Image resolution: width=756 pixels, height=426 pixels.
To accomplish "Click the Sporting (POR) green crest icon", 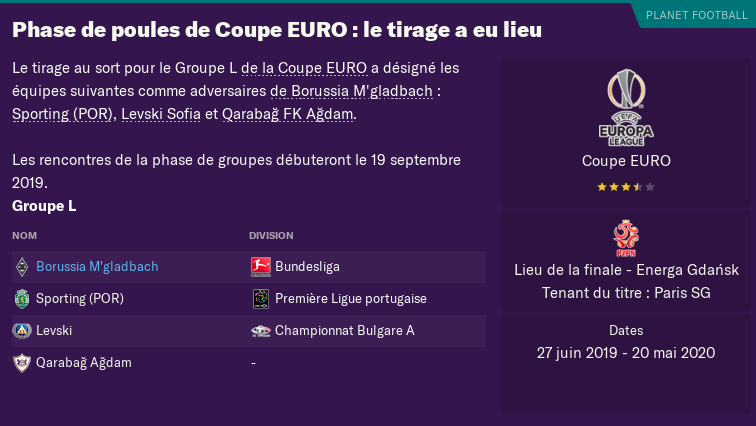I will coord(22,299).
